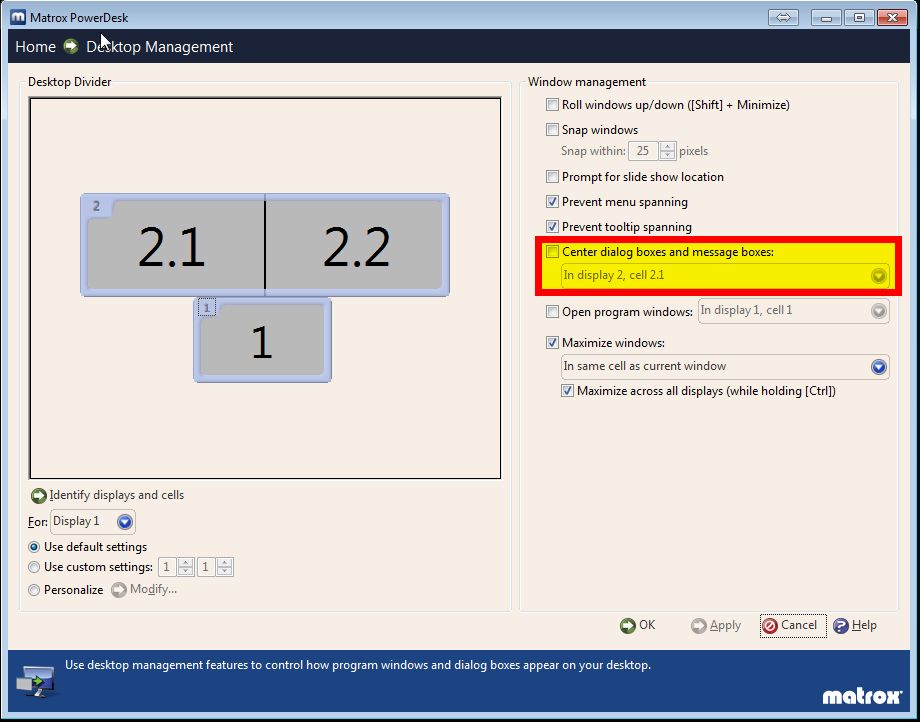Viewport: 920px width, 722px height.
Task: Click the OK button
Action: coord(638,626)
